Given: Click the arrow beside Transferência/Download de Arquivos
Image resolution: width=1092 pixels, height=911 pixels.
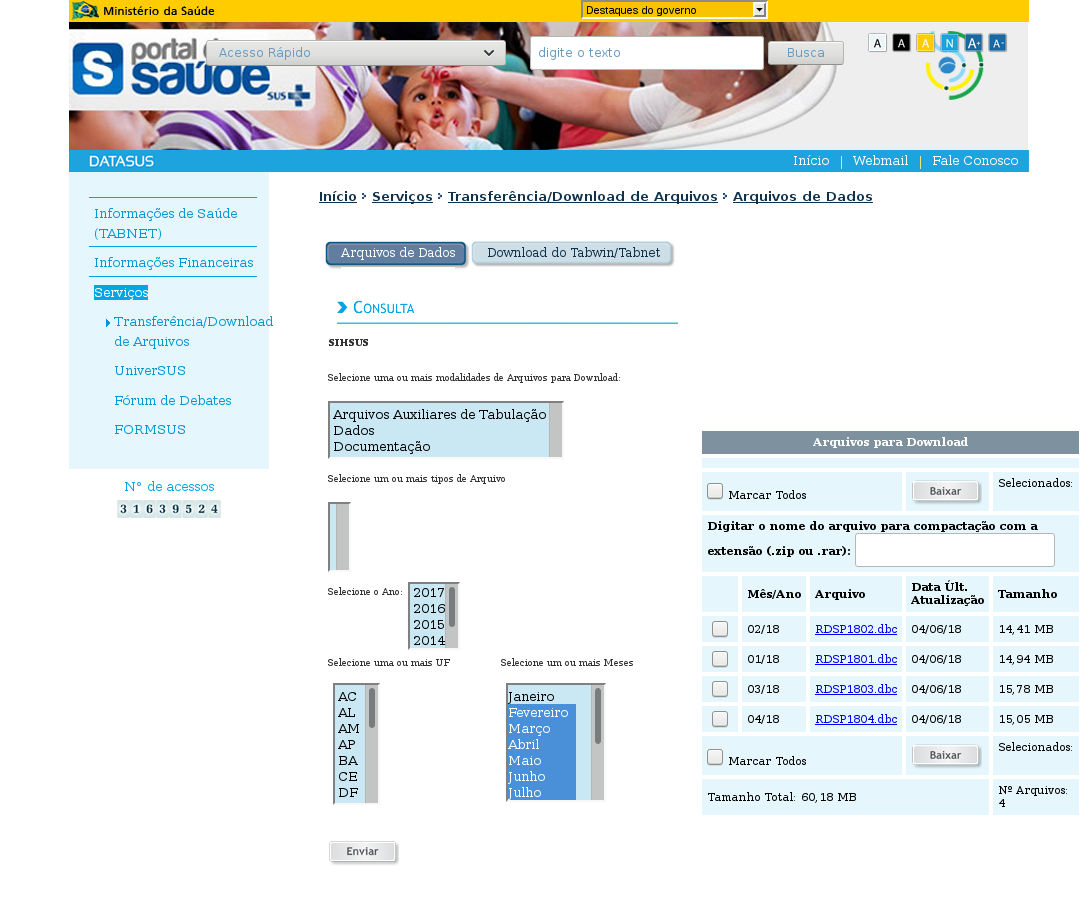Looking at the screenshot, I should click(108, 322).
